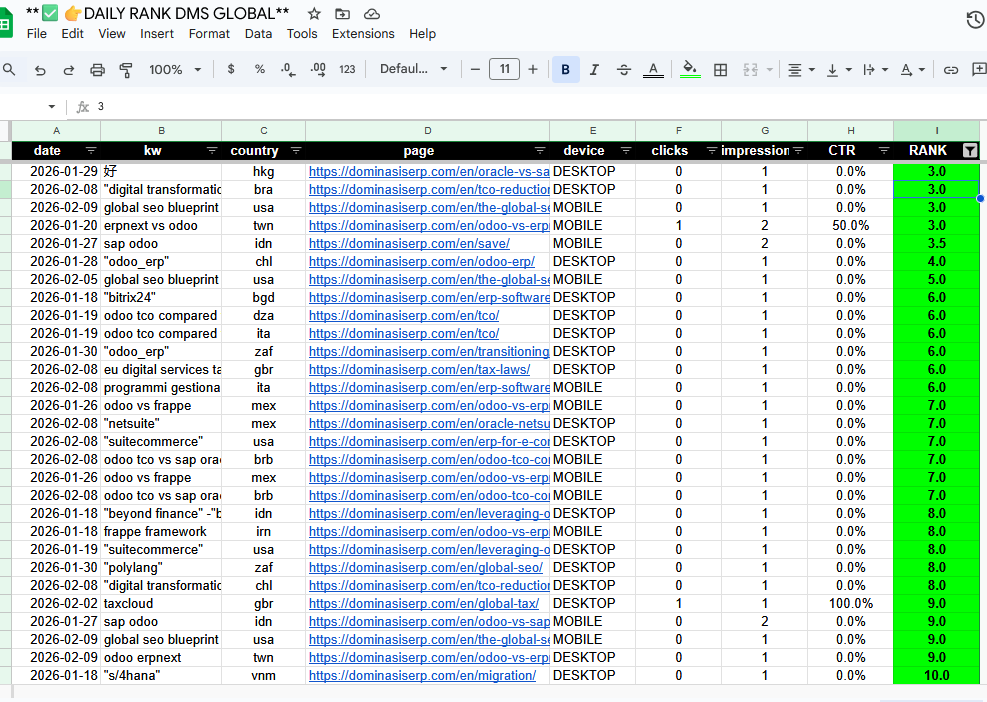
Task: Open more number formats (123)
Action: tap(347, 69)
